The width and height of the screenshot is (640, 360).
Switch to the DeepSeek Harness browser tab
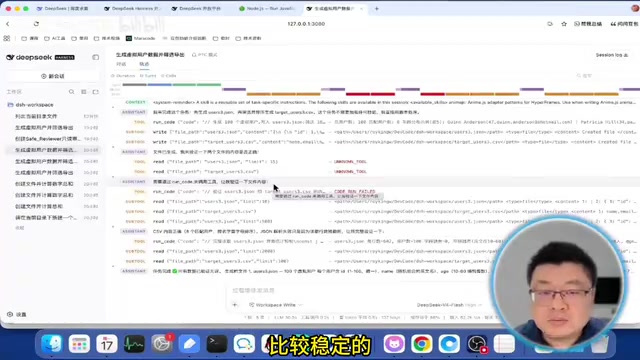(x=133, y=9)
